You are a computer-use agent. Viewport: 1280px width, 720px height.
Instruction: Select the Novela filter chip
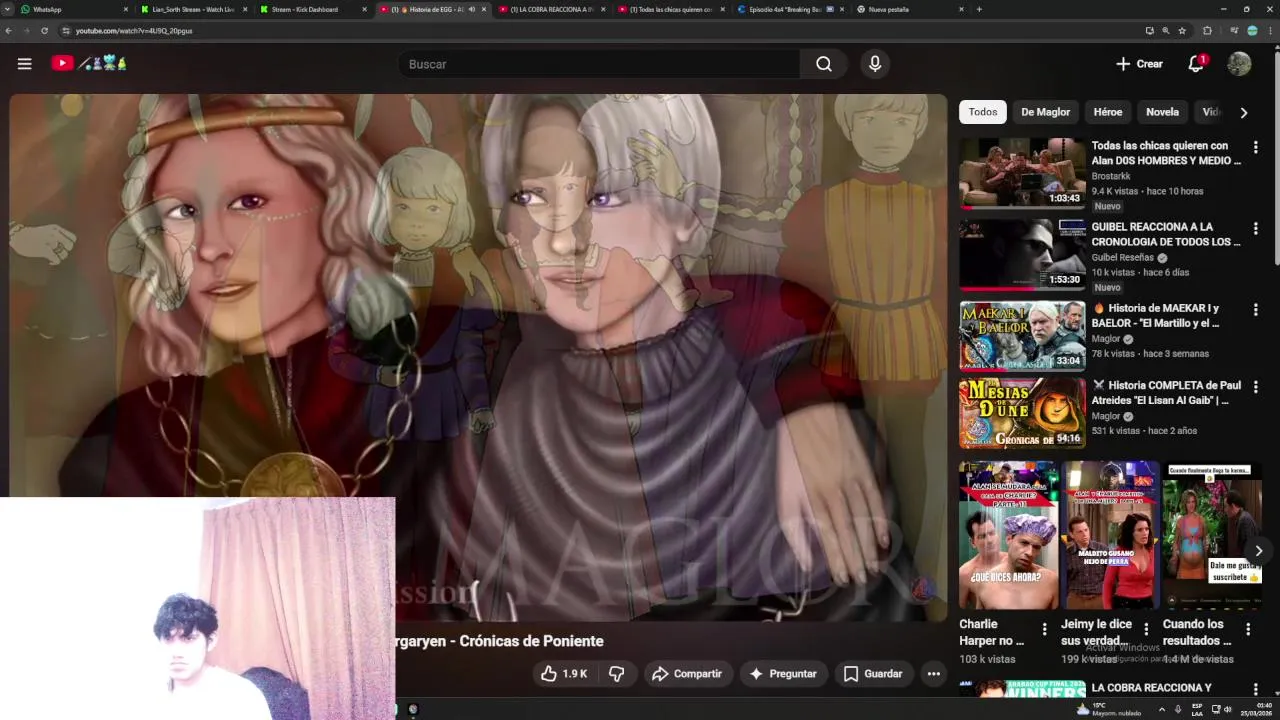(x=1163, y=112)
